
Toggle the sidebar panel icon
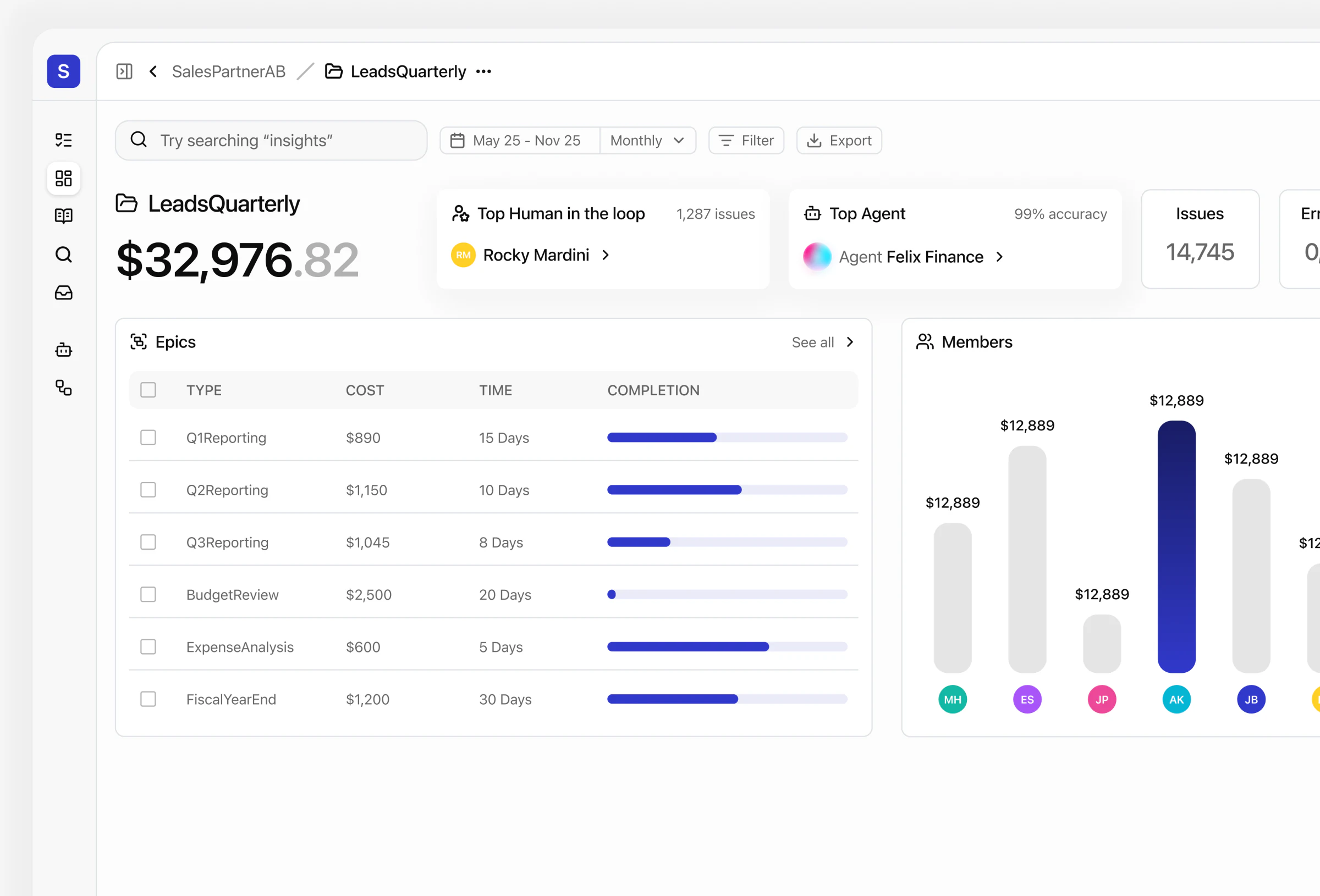pyautogui.click(x=124, y=71)
